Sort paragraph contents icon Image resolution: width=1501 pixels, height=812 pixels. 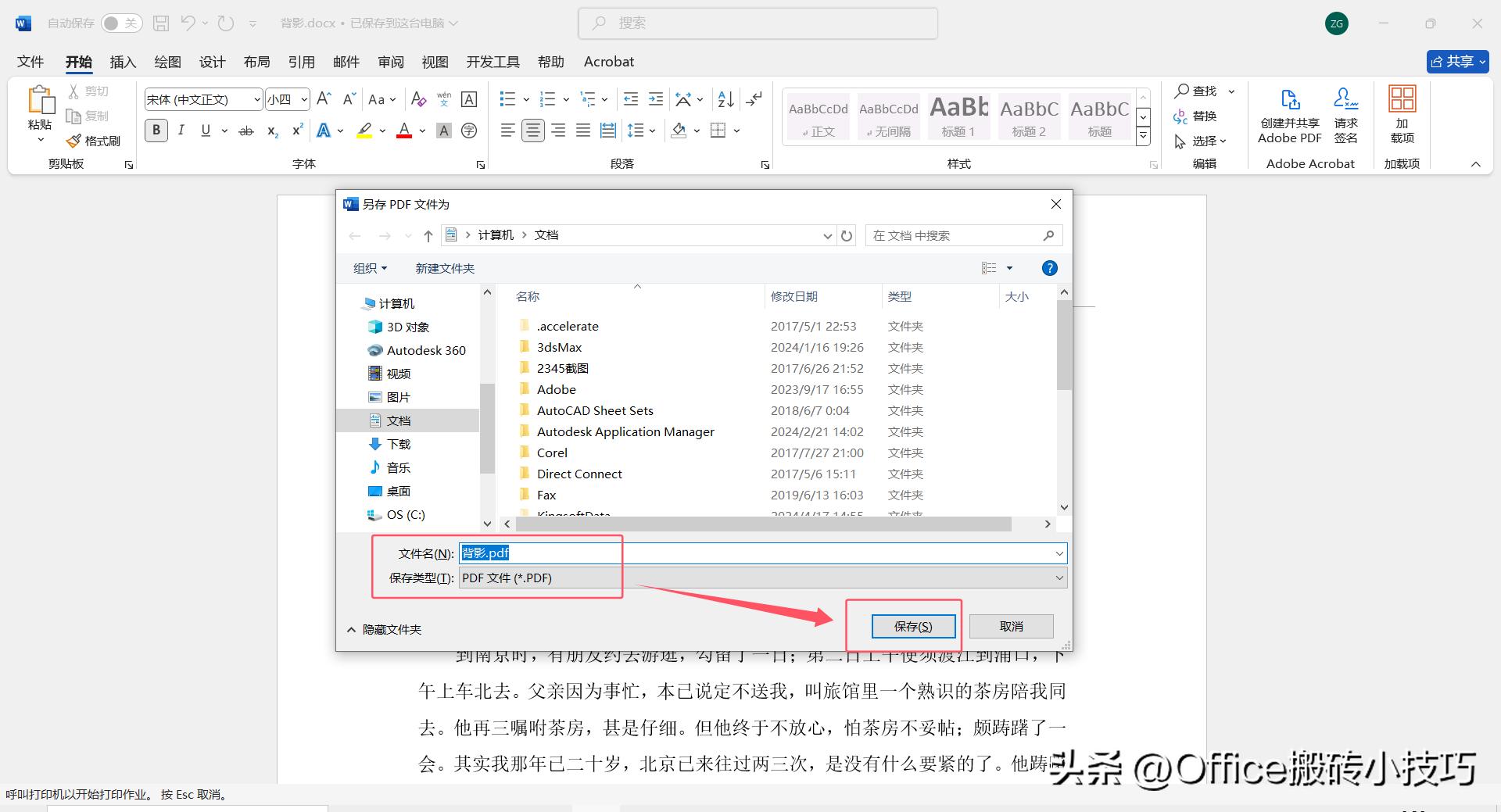(x=725, y=99)
